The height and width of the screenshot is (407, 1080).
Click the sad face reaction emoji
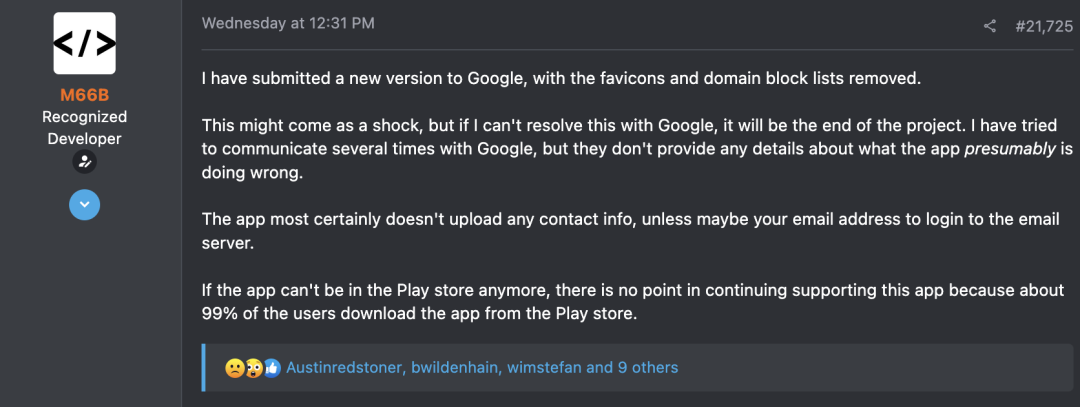click(x=234, y=368)
